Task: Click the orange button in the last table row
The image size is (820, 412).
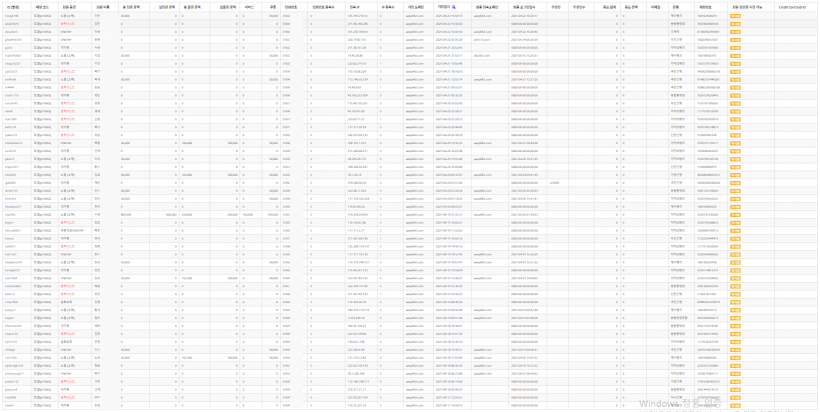Action: click(735, 405)
